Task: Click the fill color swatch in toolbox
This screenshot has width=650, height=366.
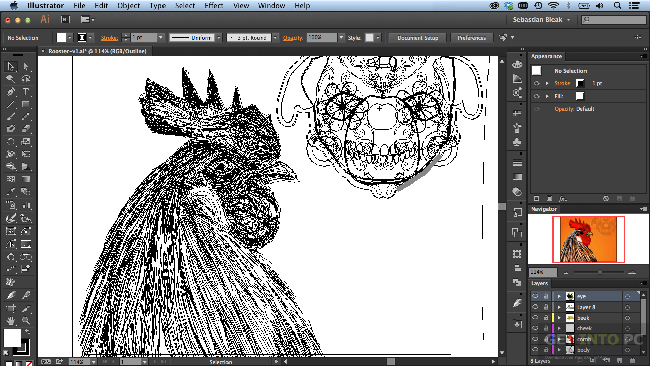Action: (12, 338)
